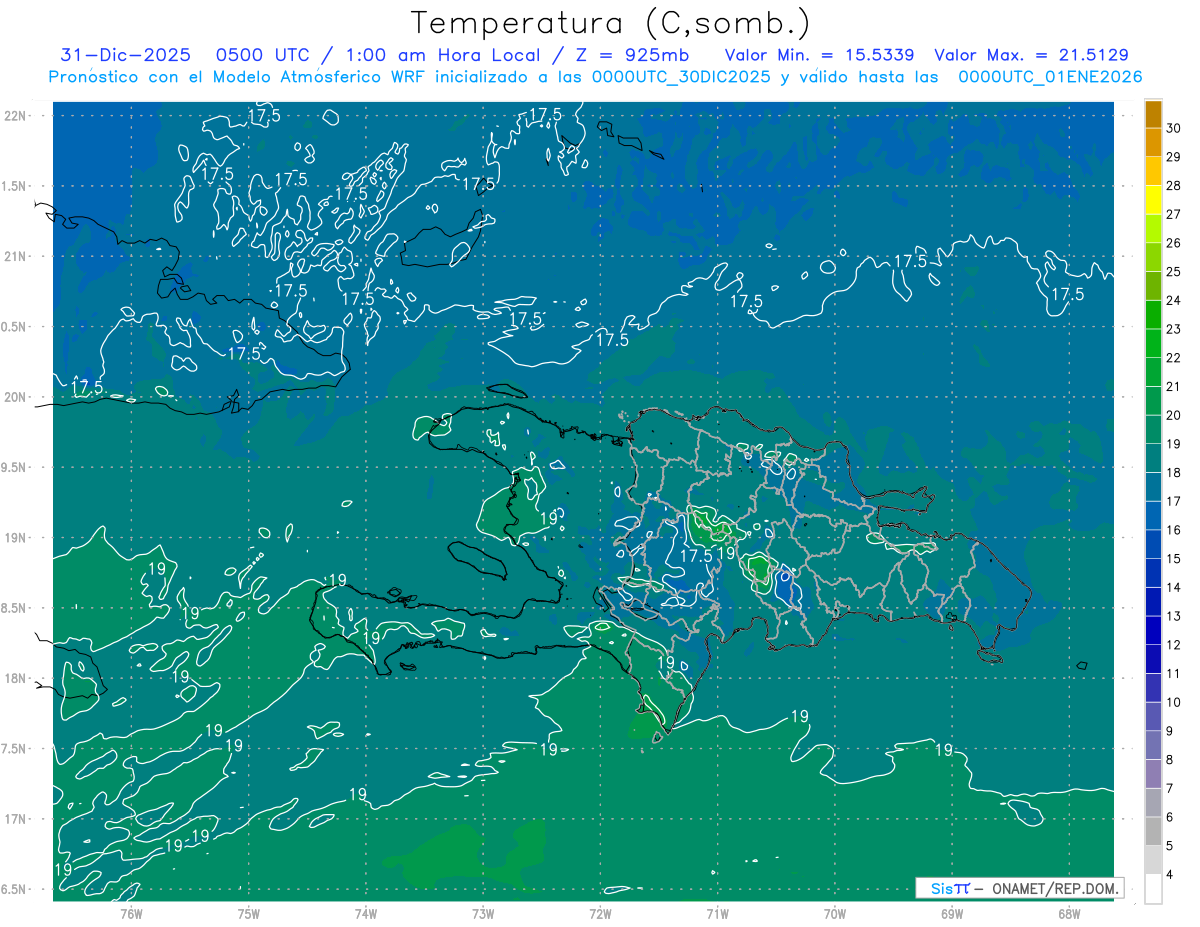Click the '74W' longitude axis label
1200x927 pixels.
click(x=366, y=913)
